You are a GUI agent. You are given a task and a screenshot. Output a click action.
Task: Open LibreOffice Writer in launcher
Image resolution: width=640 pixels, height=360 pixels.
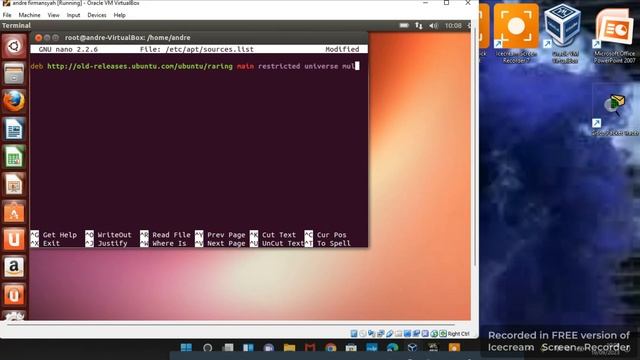click(x=14, y=129)
